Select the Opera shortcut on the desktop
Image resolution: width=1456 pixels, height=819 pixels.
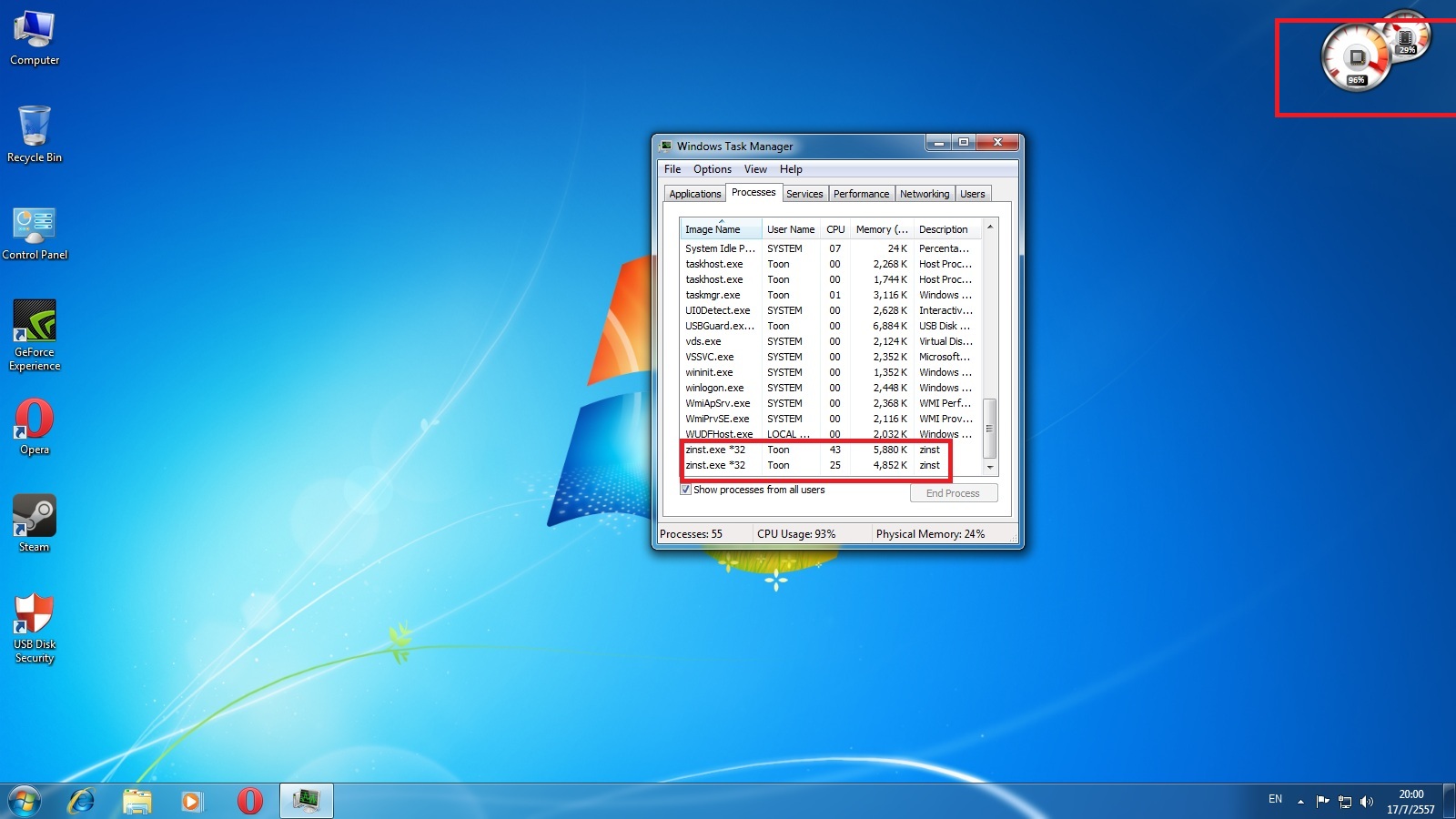(35, 427)
